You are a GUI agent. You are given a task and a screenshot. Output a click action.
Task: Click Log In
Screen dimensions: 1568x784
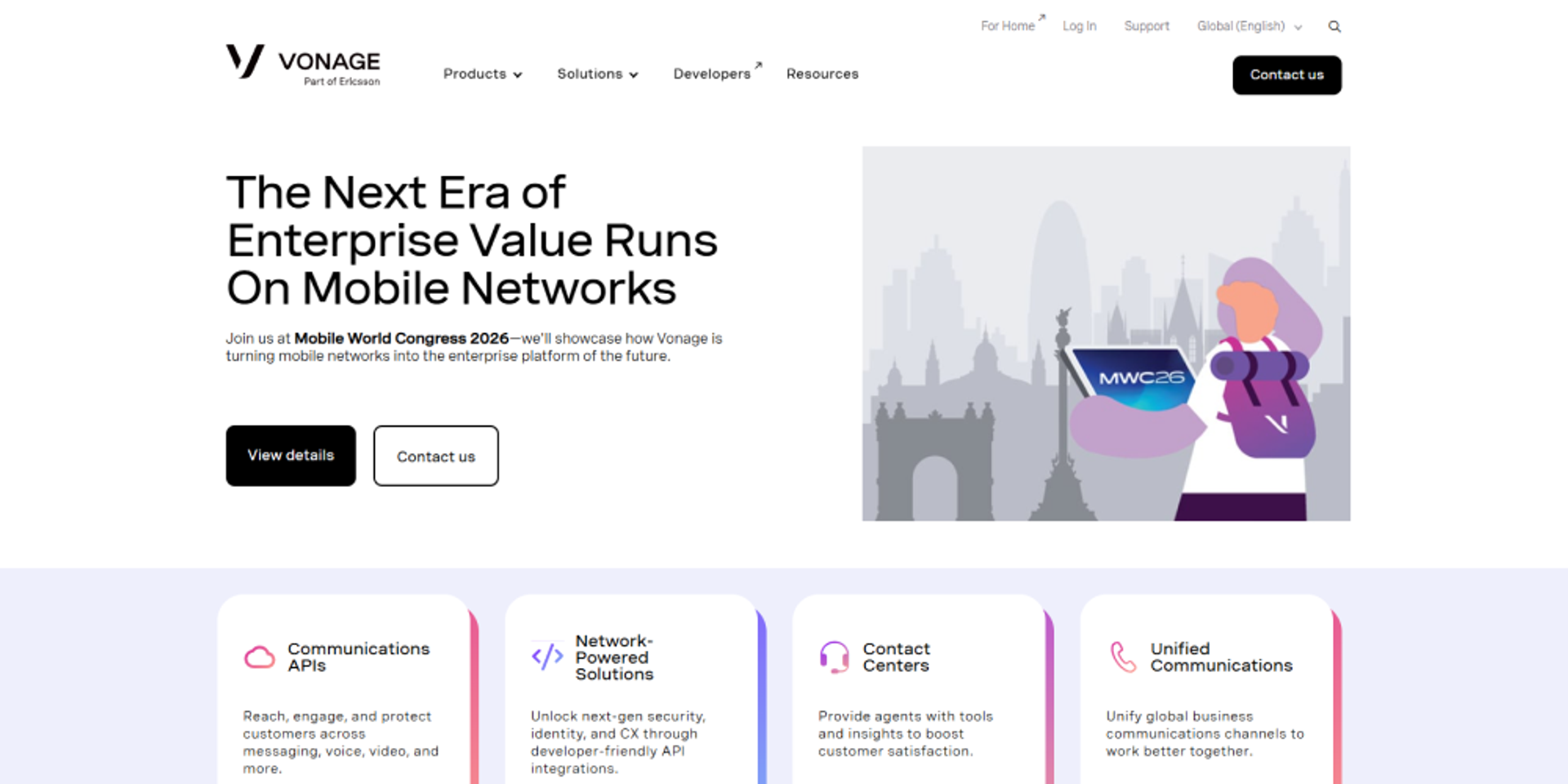click(x=1080, y=26)
